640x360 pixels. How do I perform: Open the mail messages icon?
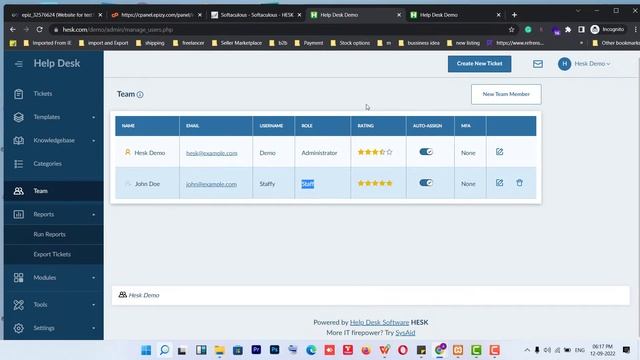[x=538, y=64]
